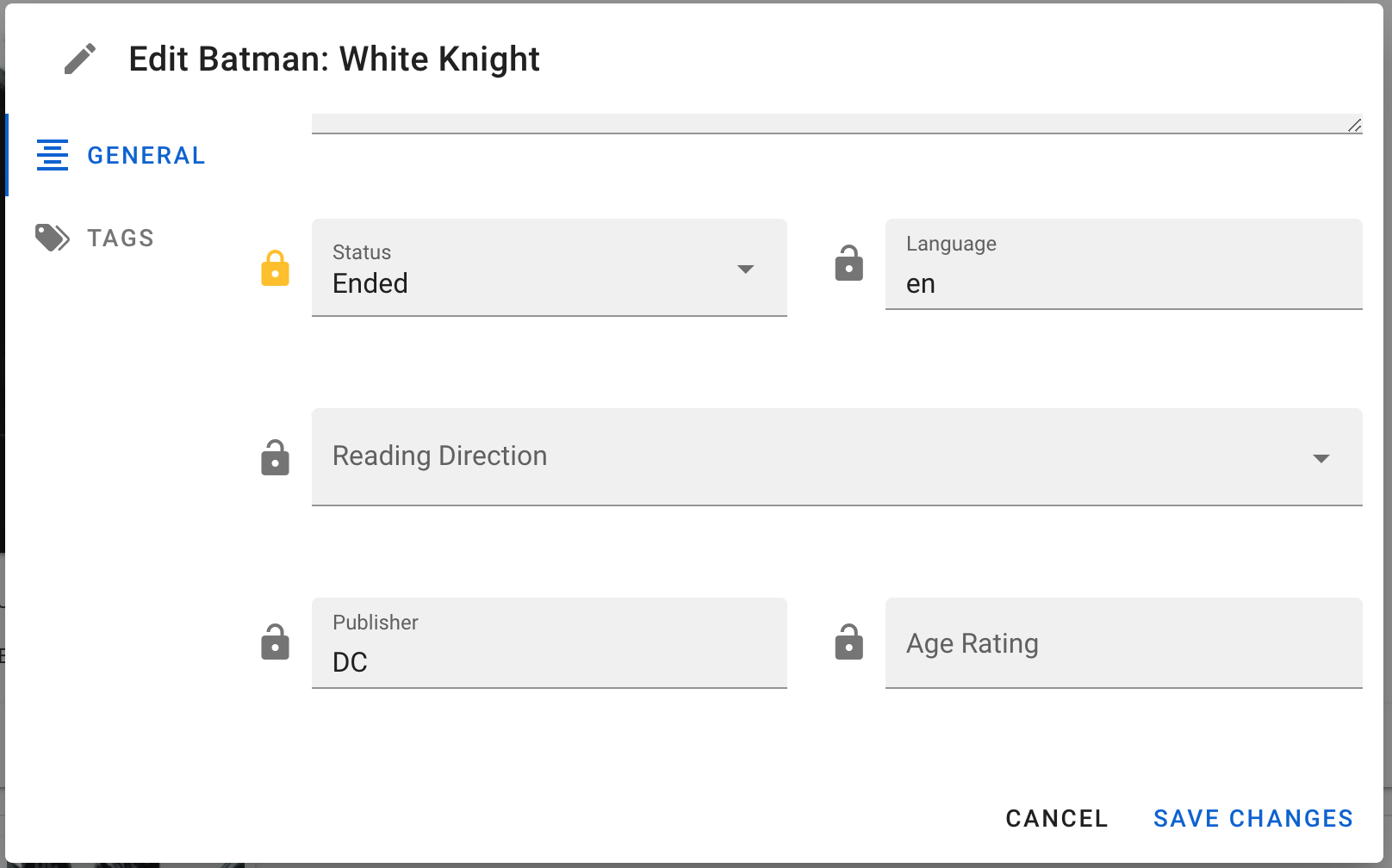The width and height of the screenshot is (1392, 868).
Task: Toggle the yellow lock beside Status
Action: tap(276, 268)
